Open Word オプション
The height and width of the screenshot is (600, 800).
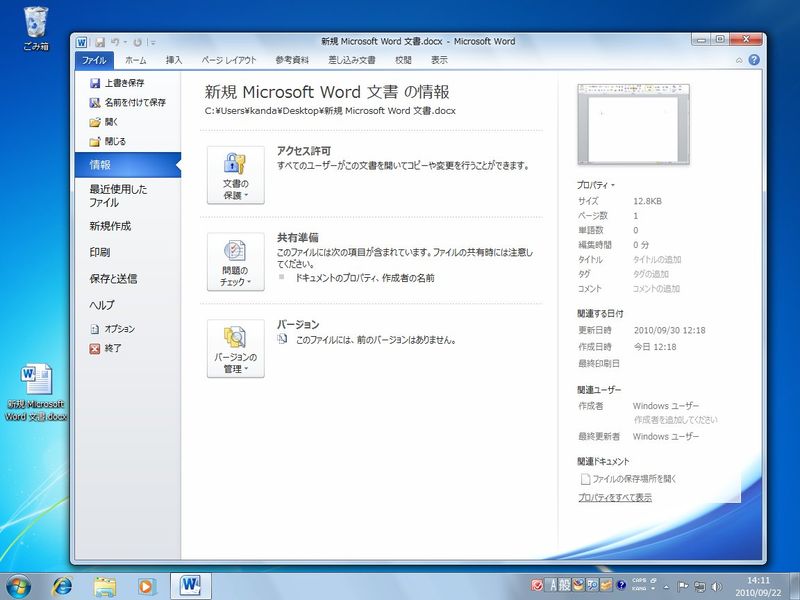(112, 329)
